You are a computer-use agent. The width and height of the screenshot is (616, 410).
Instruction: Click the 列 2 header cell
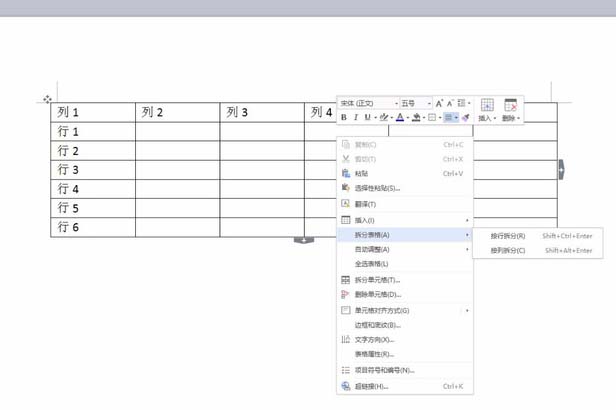coord(178,112)
